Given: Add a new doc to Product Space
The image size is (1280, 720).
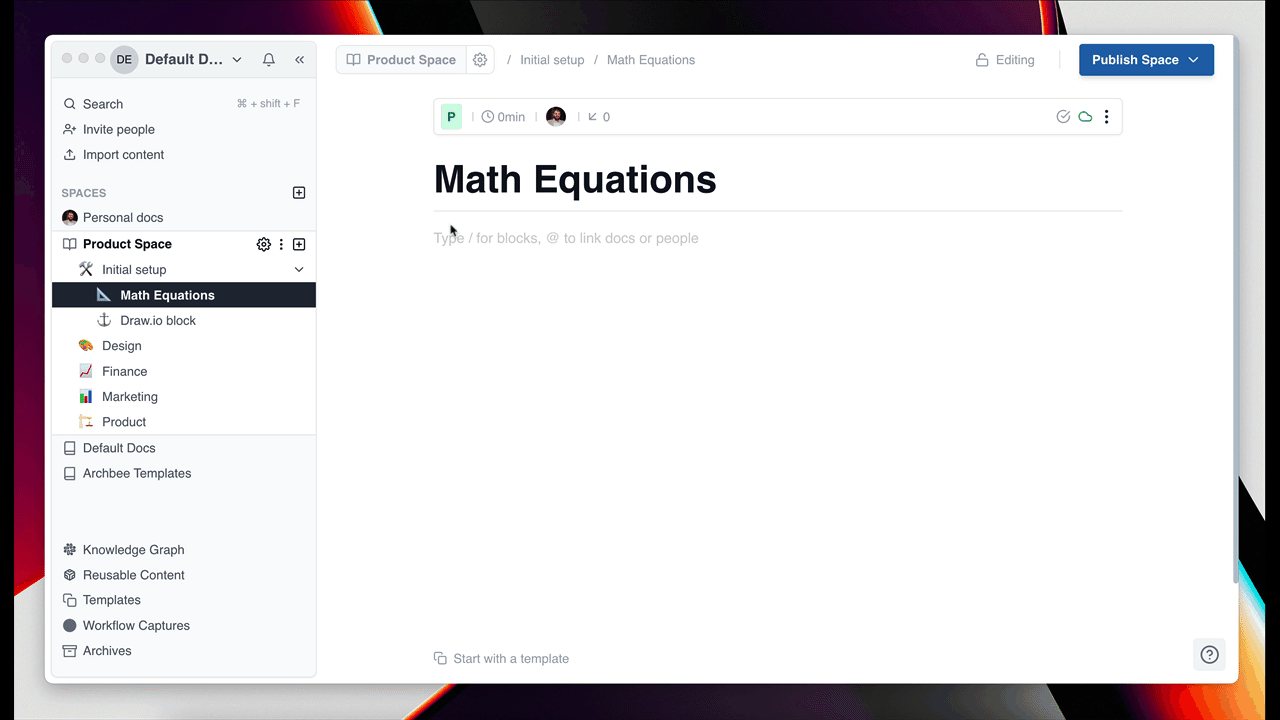Looking at the screenshot, I should 299,244.
